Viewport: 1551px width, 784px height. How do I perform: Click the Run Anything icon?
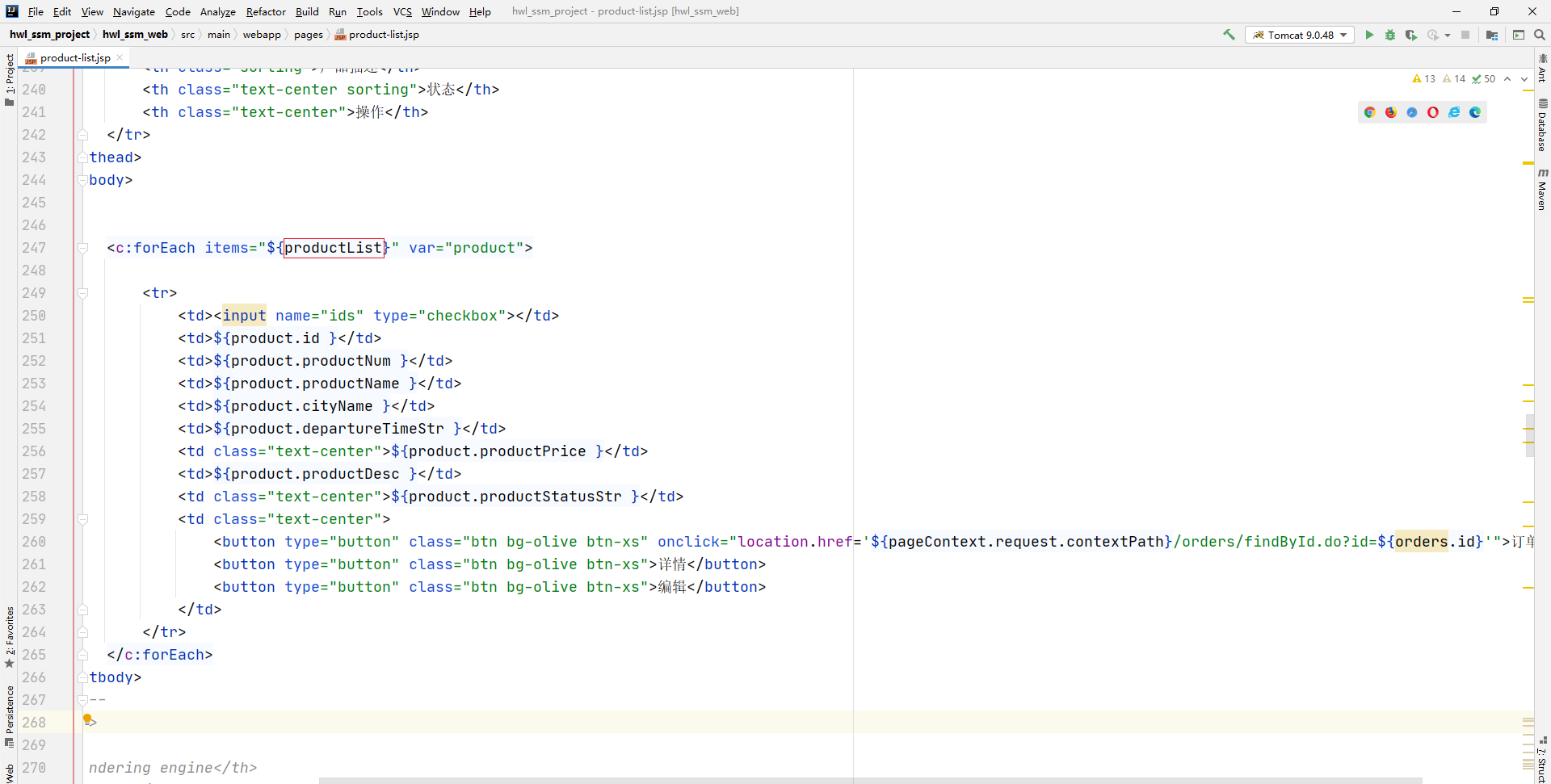(1519, 35)
